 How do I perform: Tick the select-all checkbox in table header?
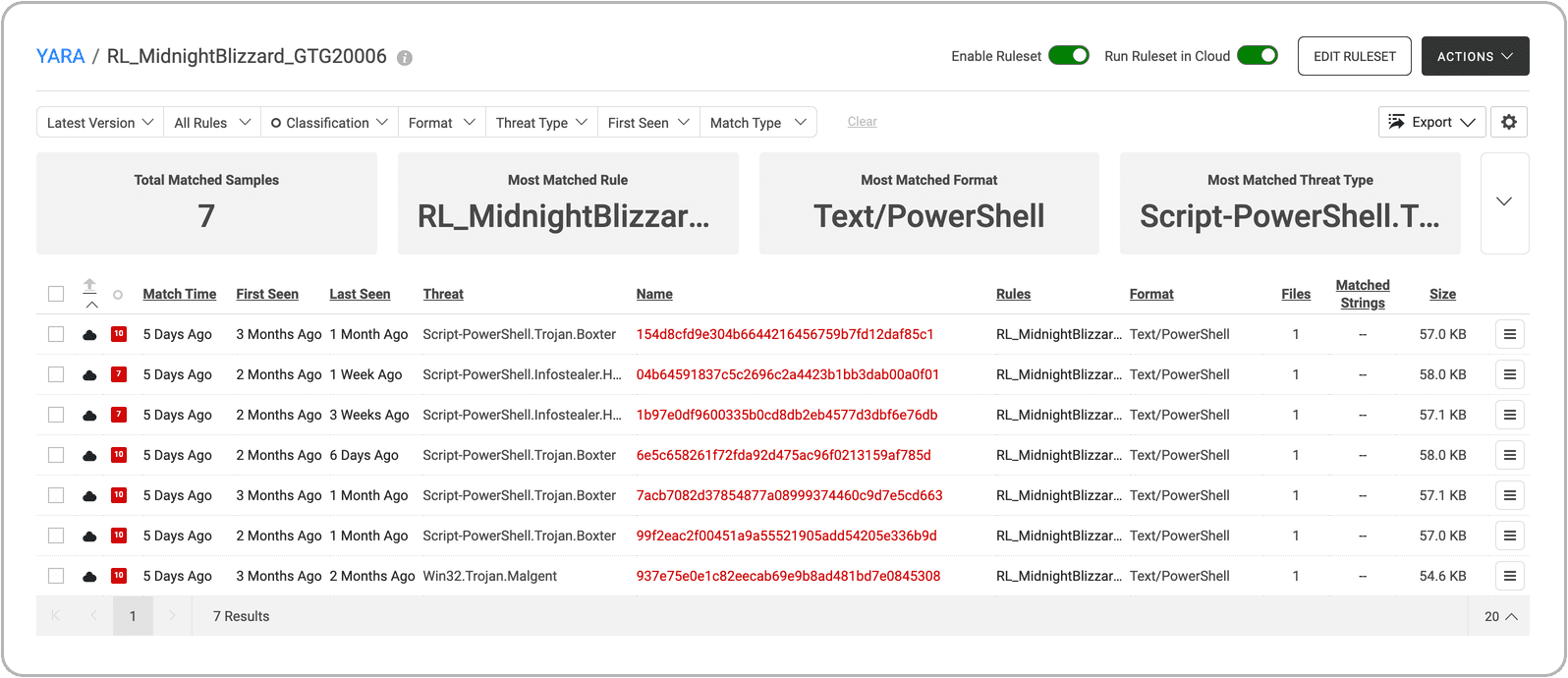click(56, 294)
